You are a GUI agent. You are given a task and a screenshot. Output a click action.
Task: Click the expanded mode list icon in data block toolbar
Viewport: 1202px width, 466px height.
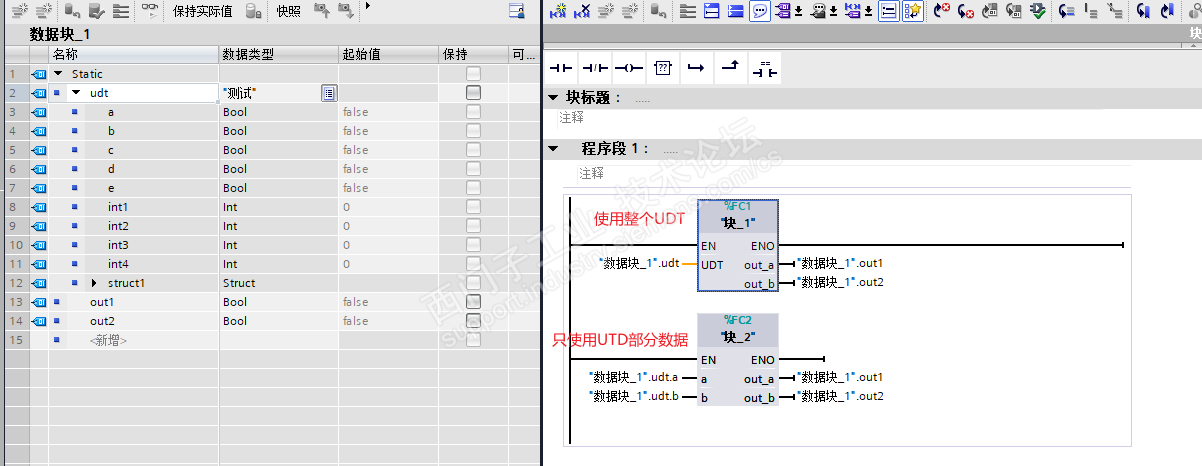click(x=121, y=11)
